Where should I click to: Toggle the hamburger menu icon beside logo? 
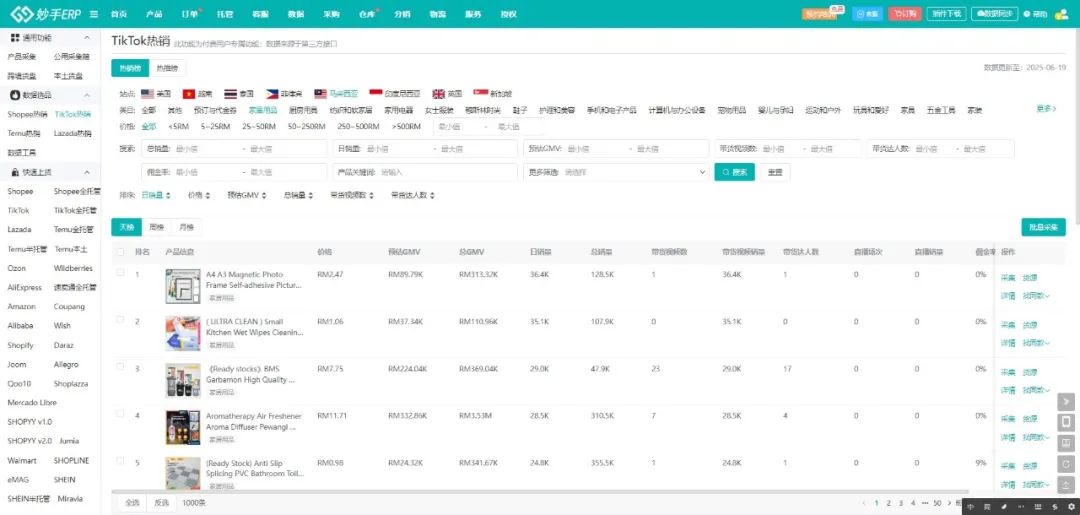(94, 14)
